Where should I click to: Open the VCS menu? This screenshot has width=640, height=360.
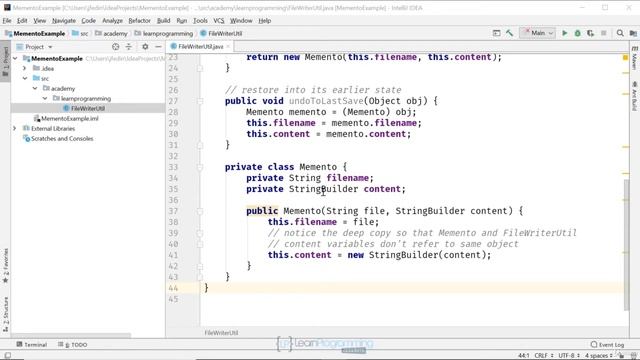pos(219,20)
